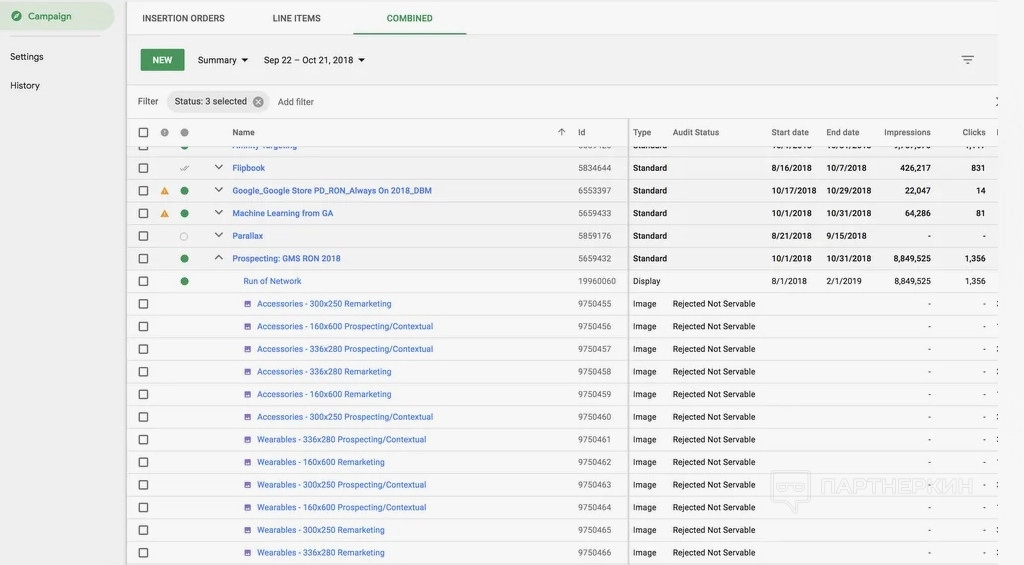Open Prospecting: GMS RON 2018 link
The image size is (1024, 565).
[286, 259]
